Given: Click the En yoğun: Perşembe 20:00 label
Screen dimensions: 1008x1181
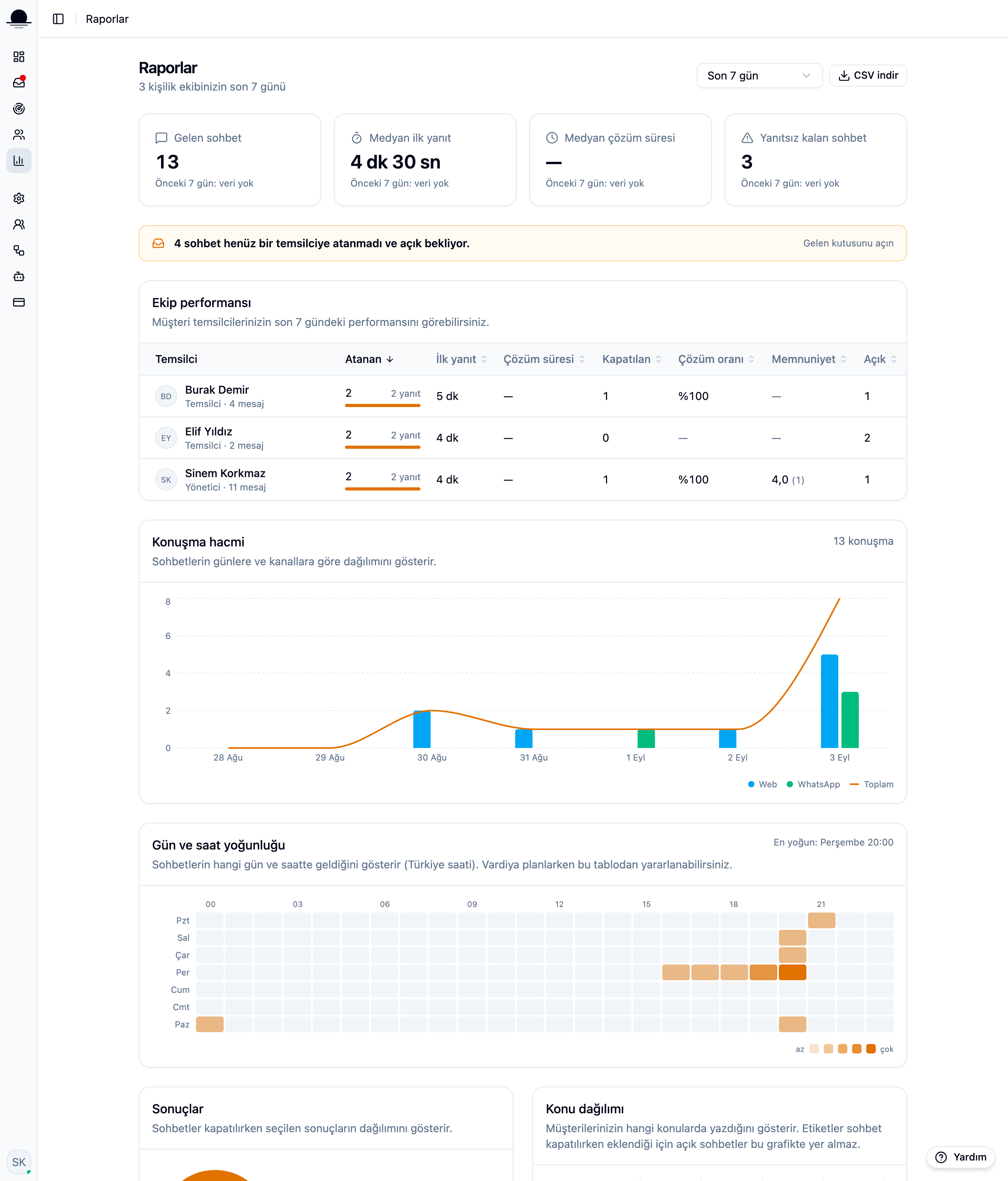Looking at the screenshot, I should pos(834,842).
